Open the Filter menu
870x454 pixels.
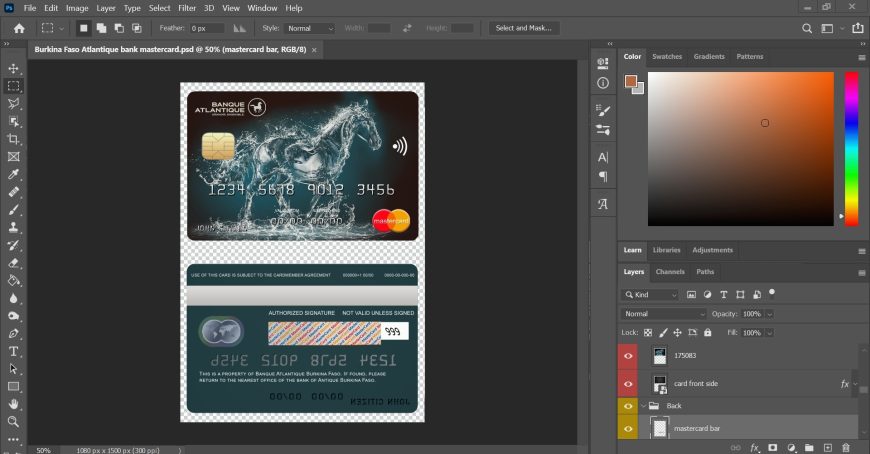(187, 8)
